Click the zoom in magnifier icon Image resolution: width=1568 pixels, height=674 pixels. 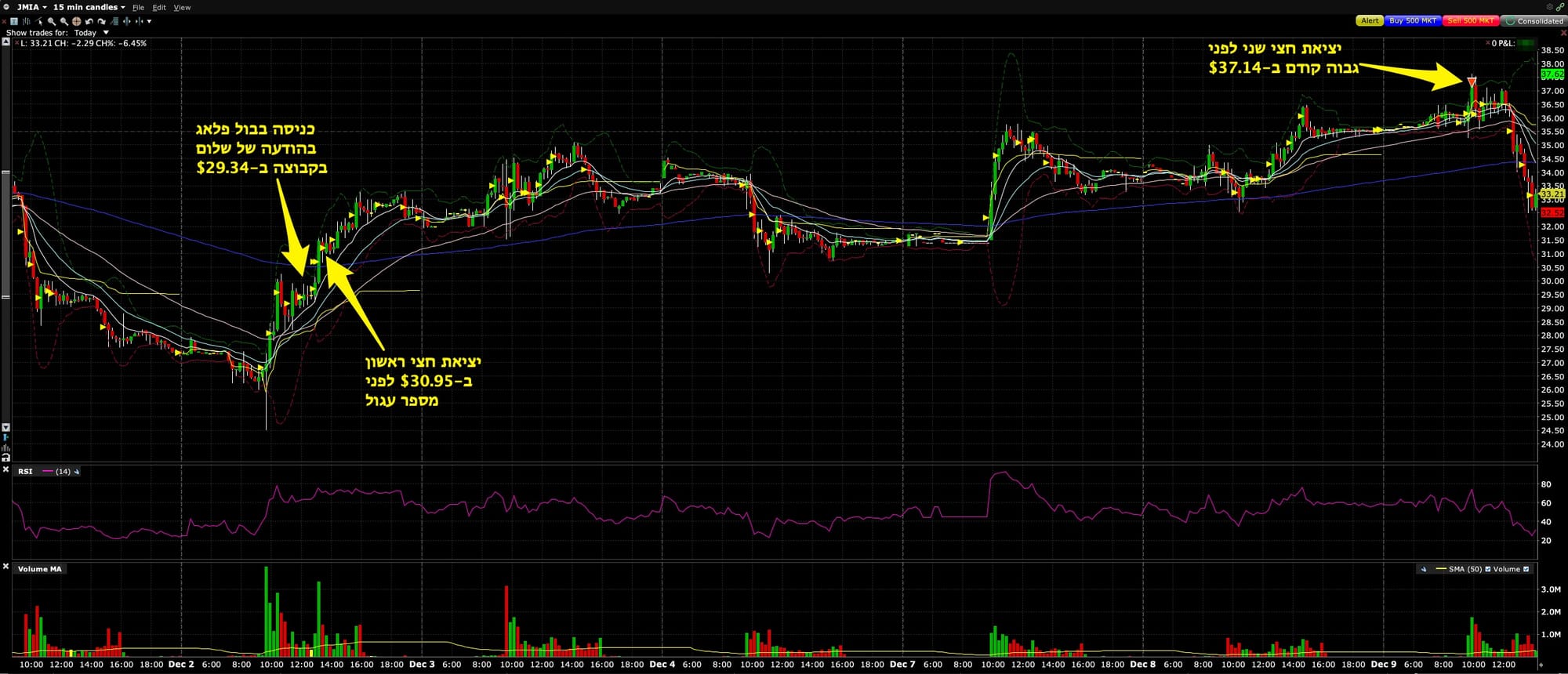pos(51,21)
